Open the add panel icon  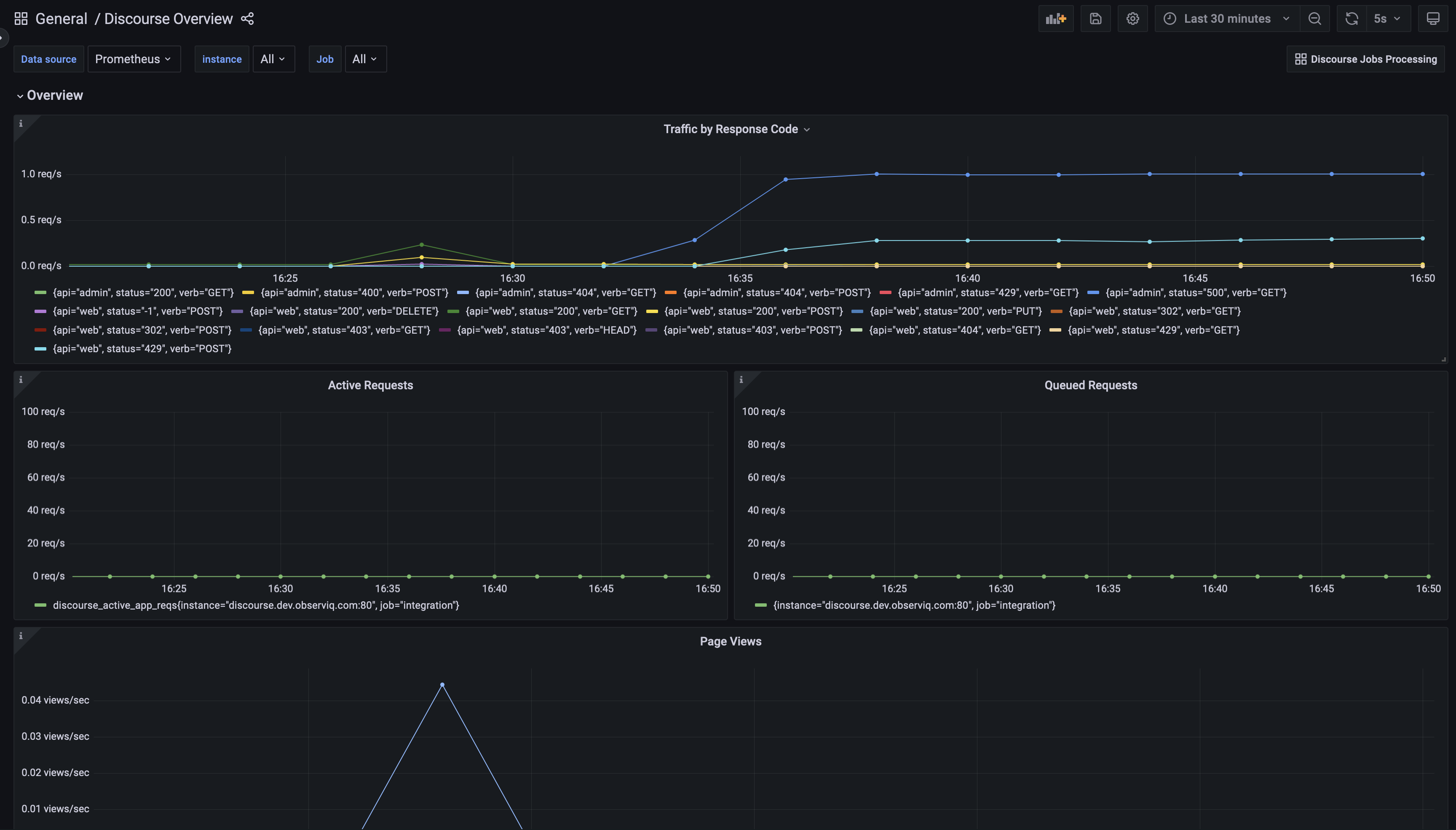pos(1055,18)
